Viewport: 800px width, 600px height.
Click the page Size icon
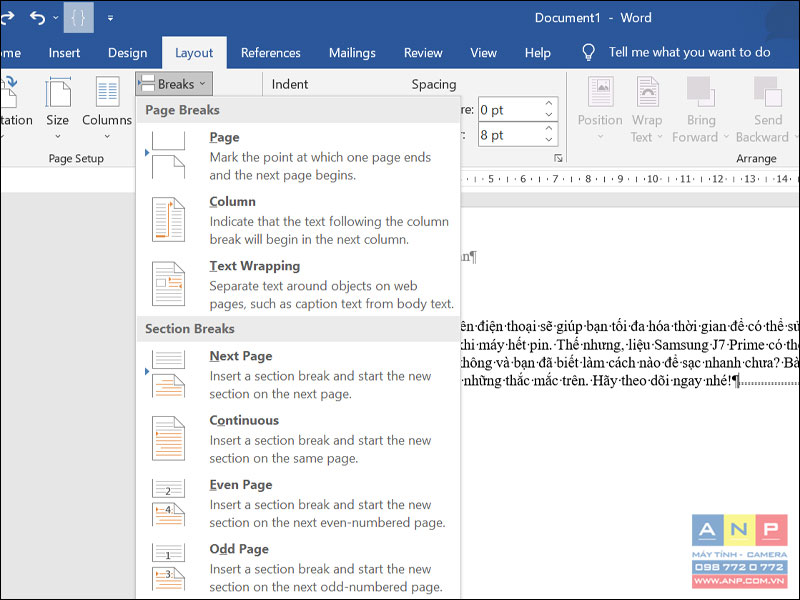point(58,92)
